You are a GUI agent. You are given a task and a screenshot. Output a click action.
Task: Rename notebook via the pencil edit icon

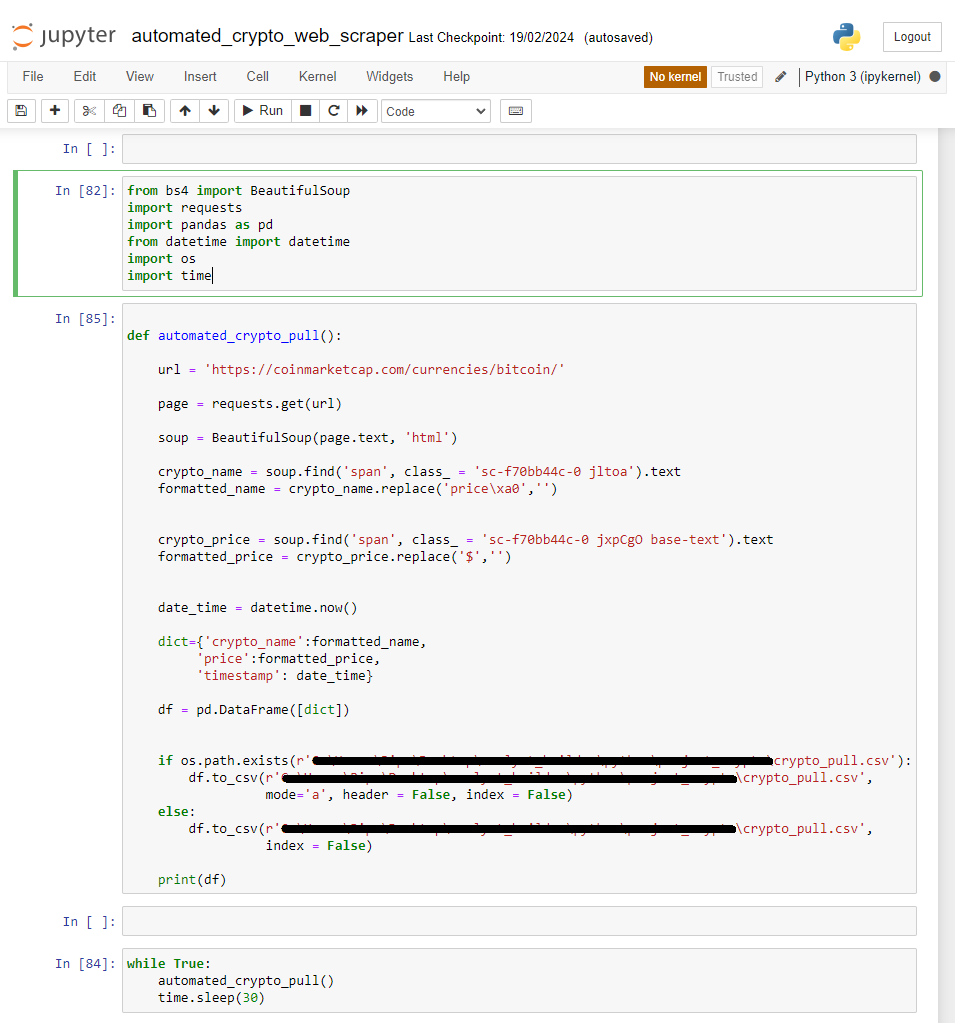779,76
